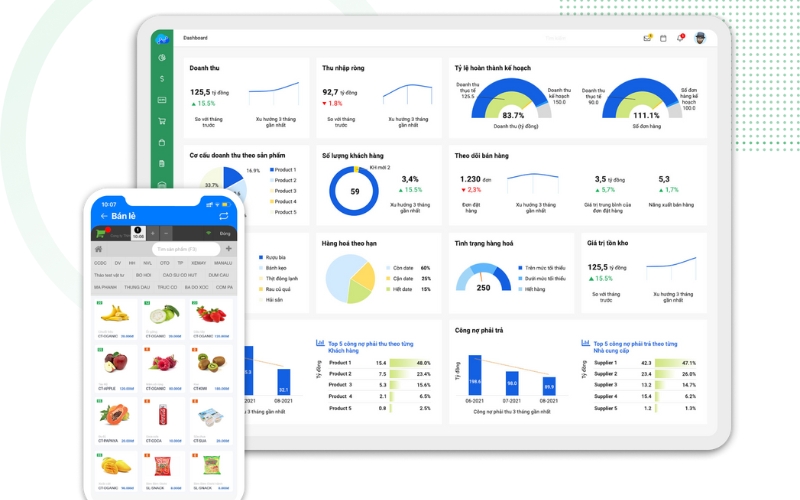The image size is (800, 500).
Task: Open the mail inbox icon in the dashboard header
Action: coord(647,38)
